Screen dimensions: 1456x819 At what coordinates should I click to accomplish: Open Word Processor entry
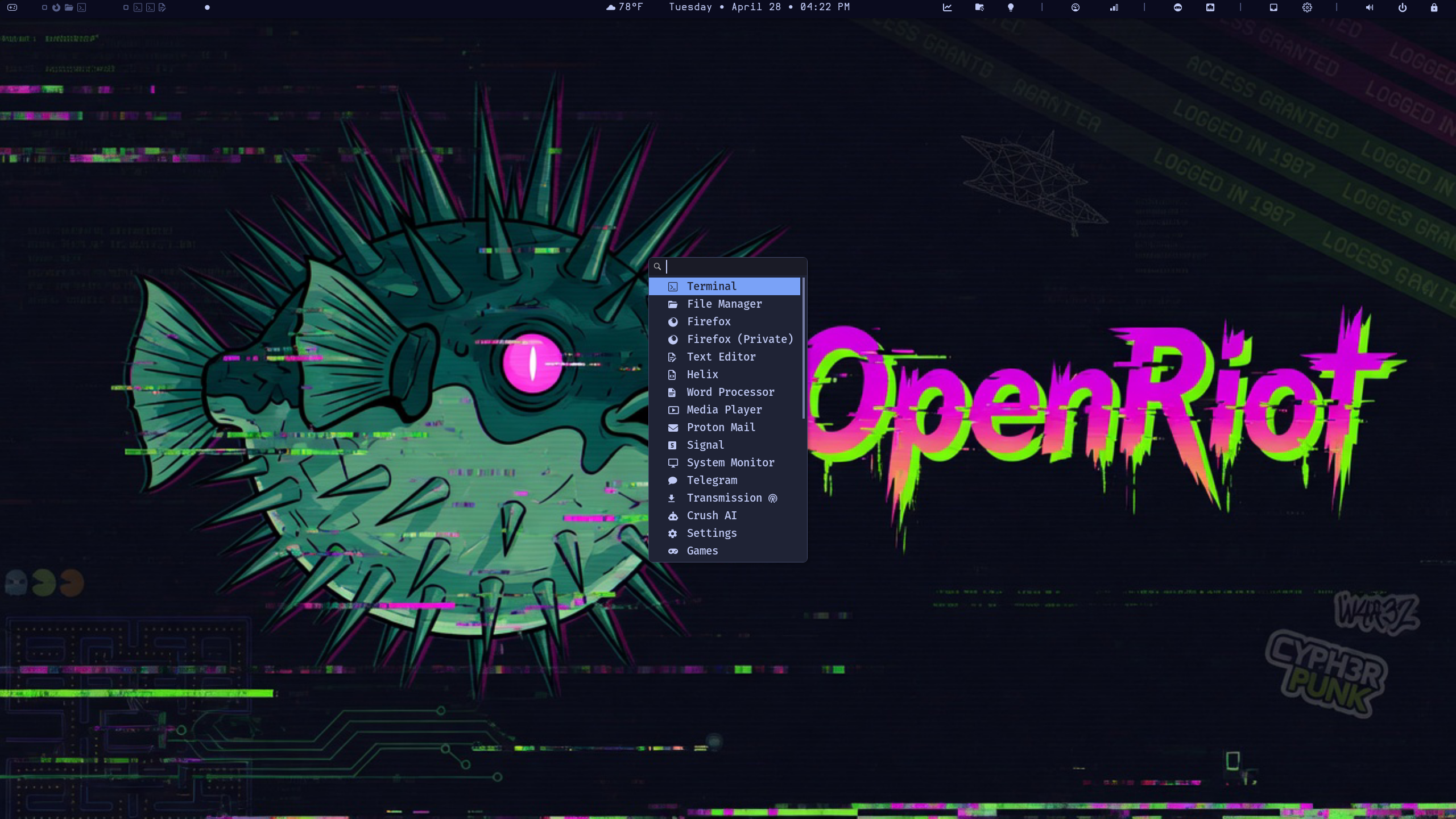pos(725,392)
